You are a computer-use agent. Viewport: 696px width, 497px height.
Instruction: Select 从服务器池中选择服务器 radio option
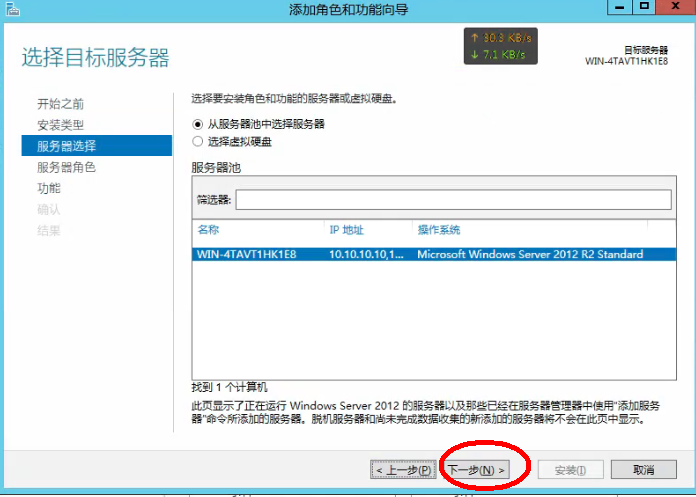coord(197,124)
